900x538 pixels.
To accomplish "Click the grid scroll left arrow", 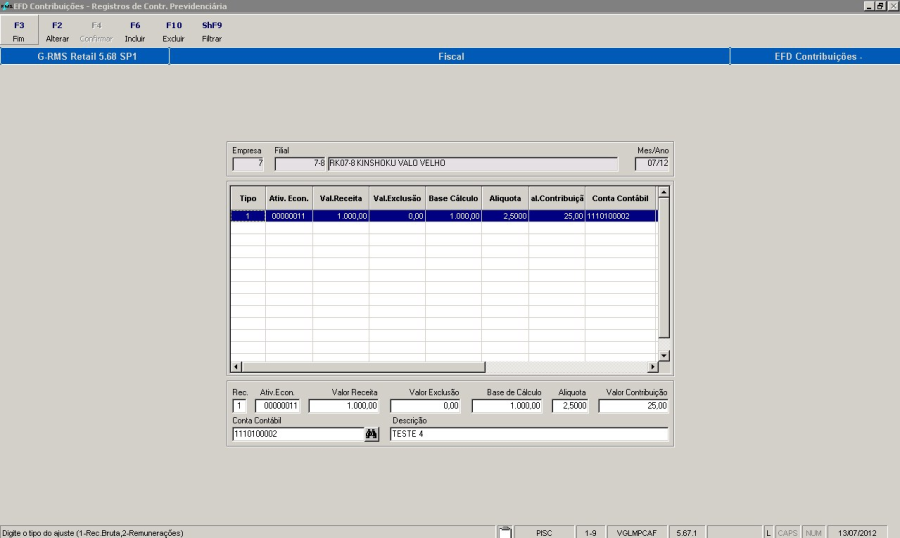I will click(x=236, y=366).
